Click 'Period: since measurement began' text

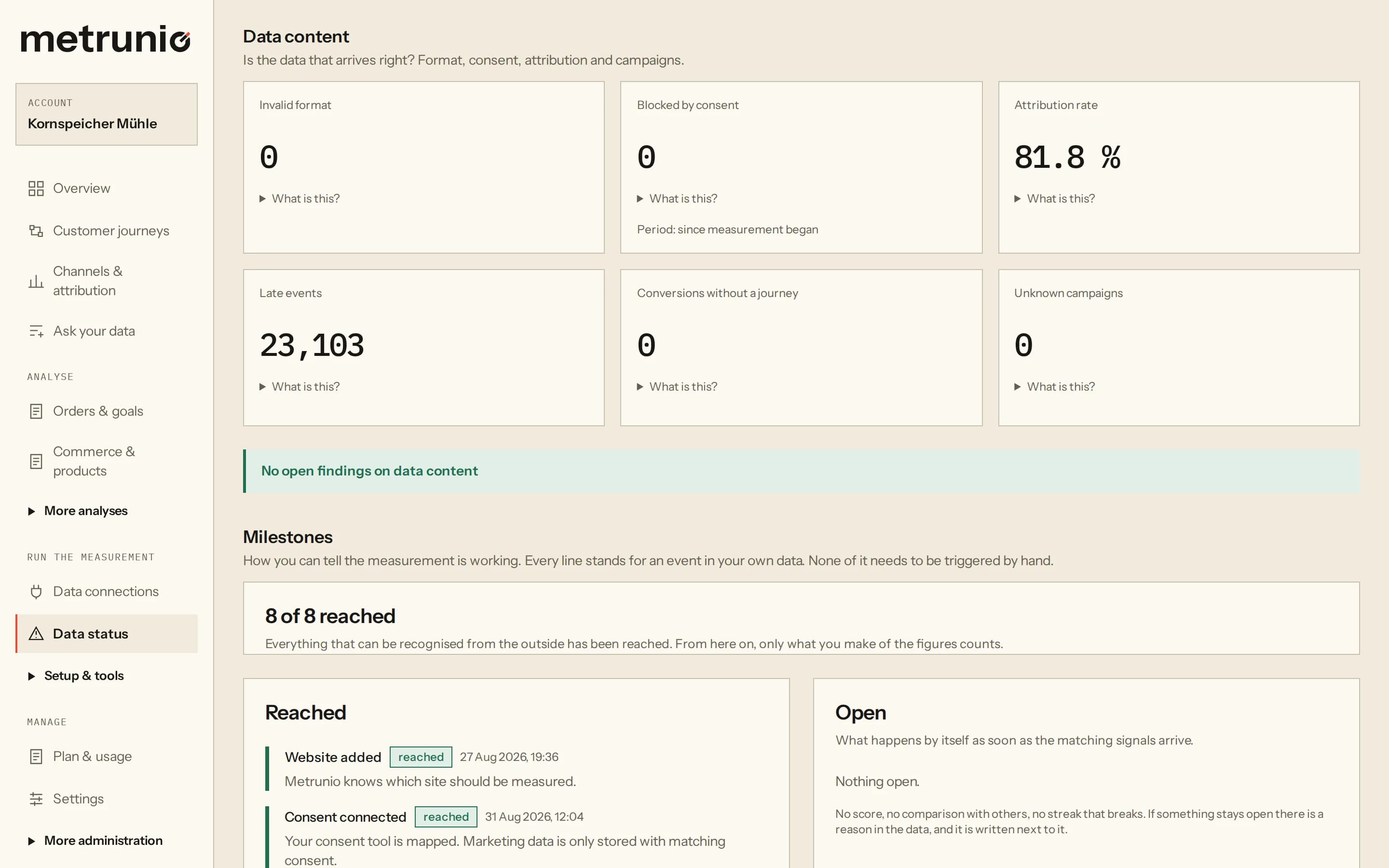[727, 230]
